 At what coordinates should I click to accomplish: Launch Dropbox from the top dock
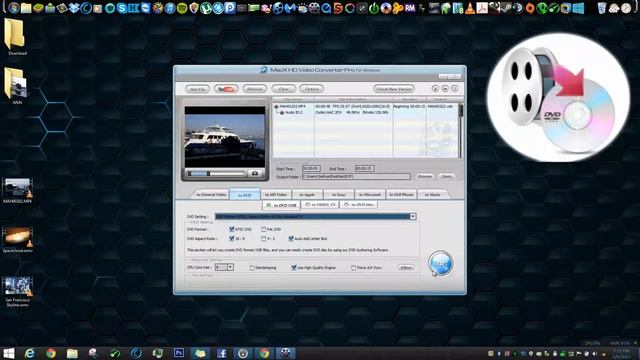point(74,8)
